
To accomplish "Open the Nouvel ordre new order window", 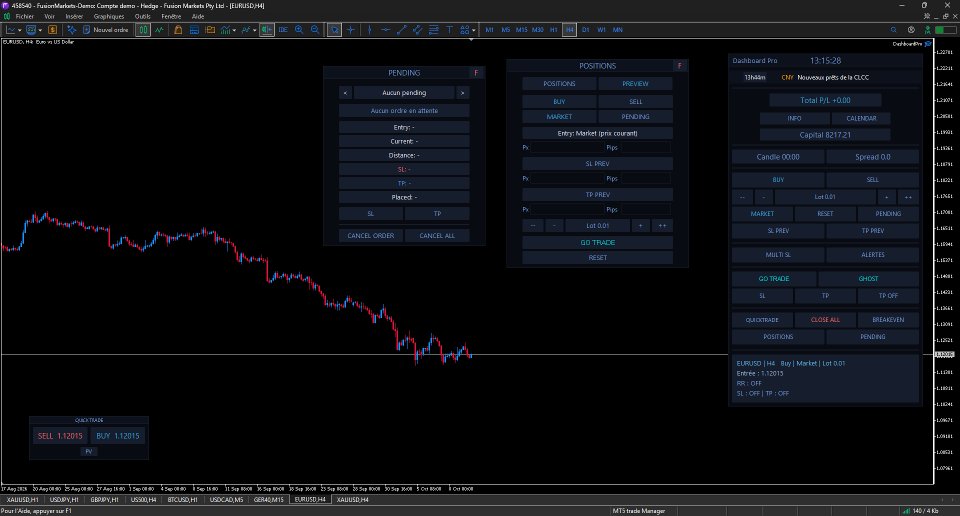I will click(x=105, y=29).
